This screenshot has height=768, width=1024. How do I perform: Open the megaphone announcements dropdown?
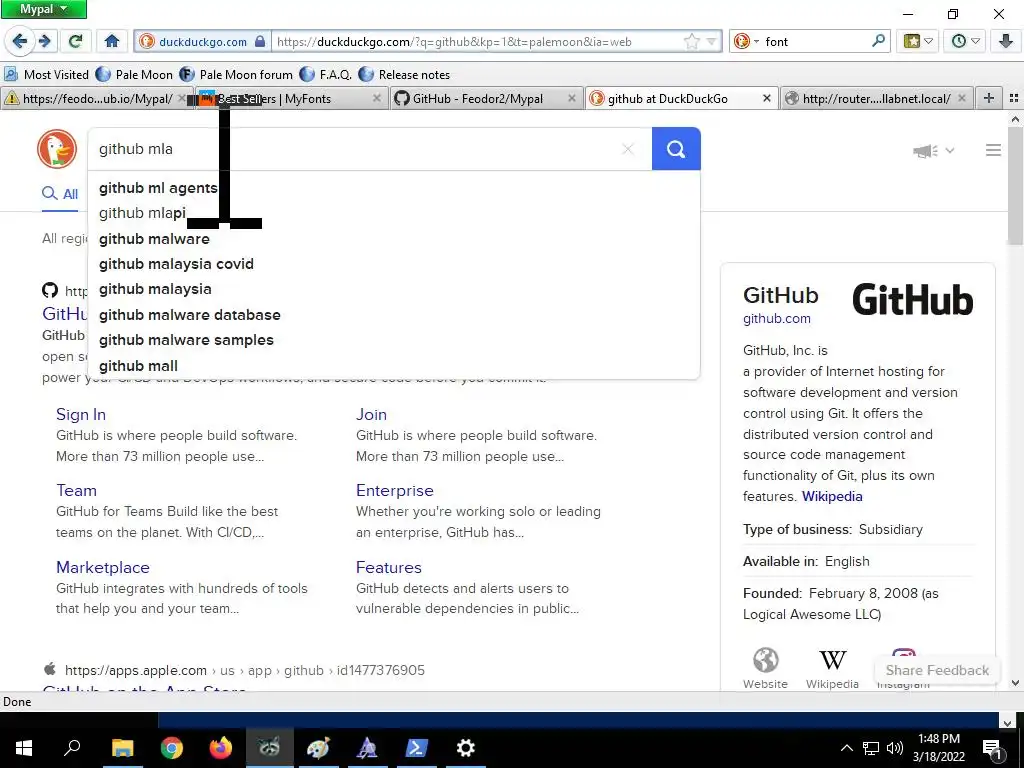pos(934,151)
